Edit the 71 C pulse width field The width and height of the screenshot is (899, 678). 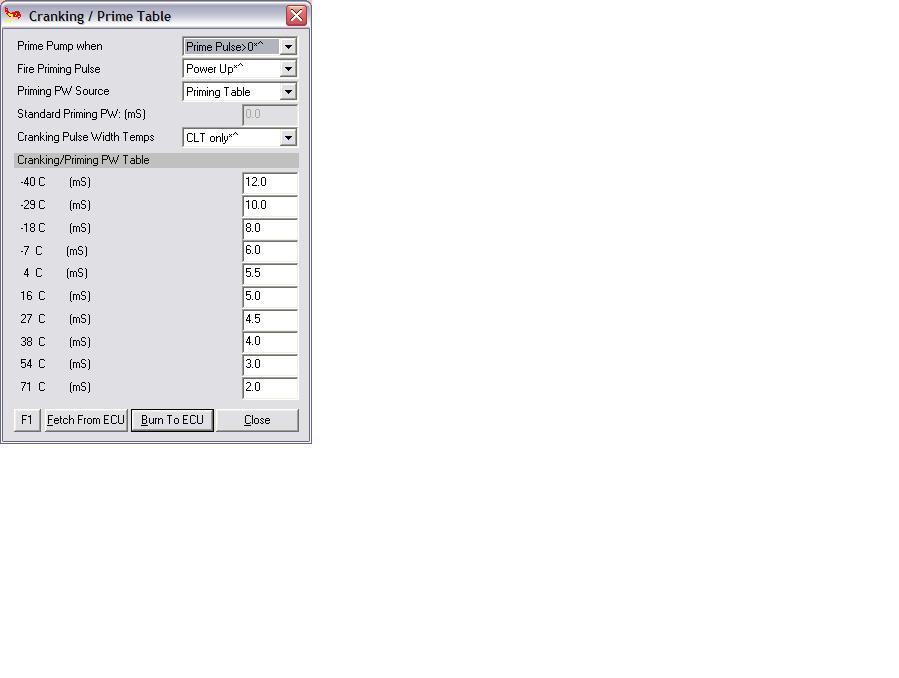click(270, 388)
